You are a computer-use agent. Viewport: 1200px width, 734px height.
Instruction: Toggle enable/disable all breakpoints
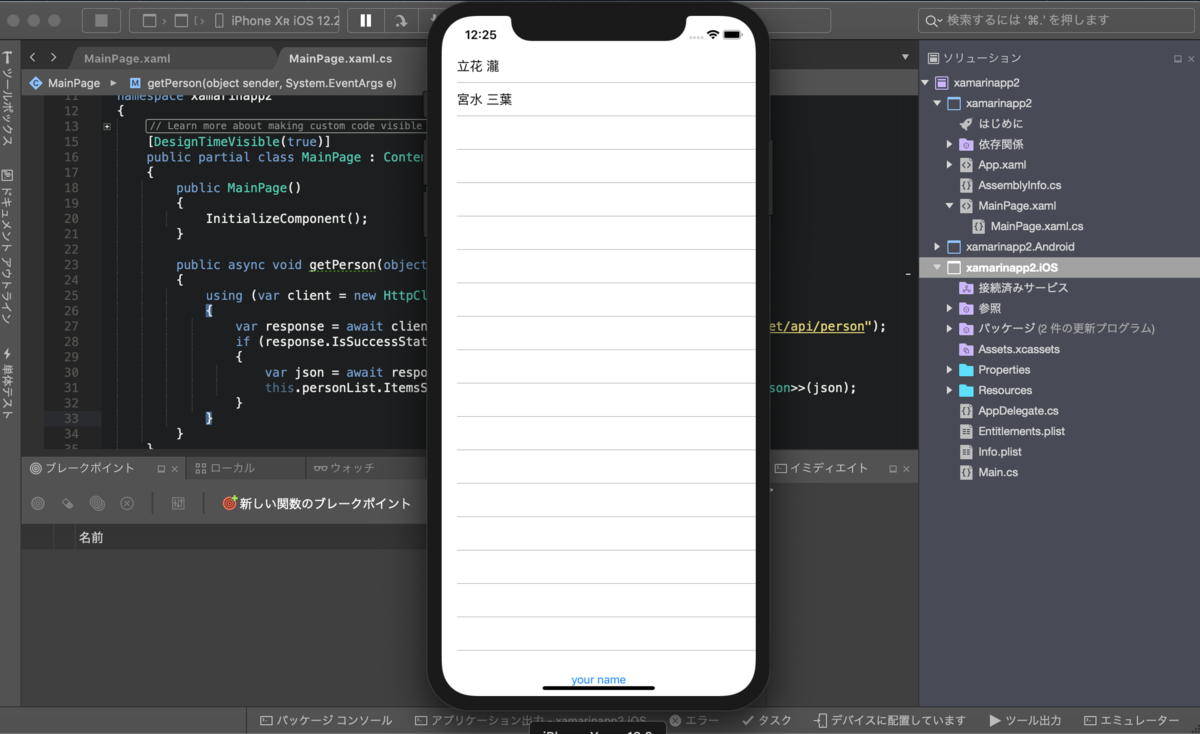point(96,503)
